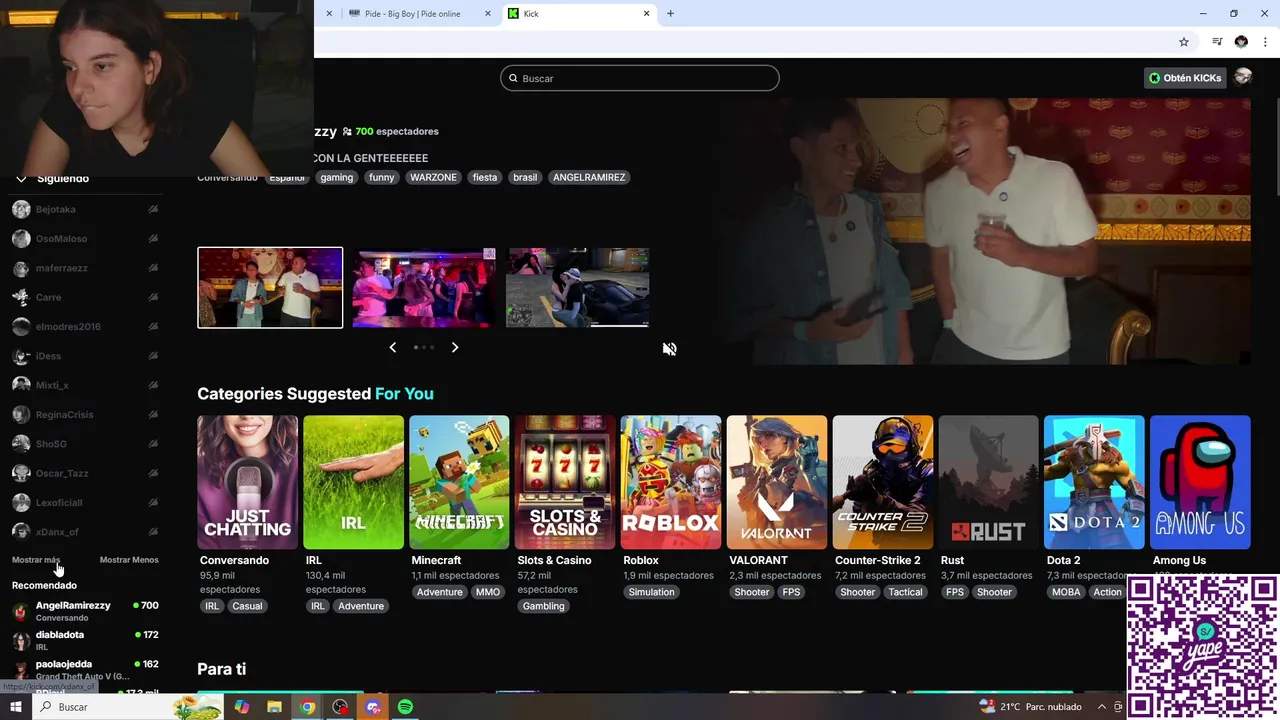Screen dimensions: 1280x720
Task: Open Chrome media control icon
Action: [1217, 42]
